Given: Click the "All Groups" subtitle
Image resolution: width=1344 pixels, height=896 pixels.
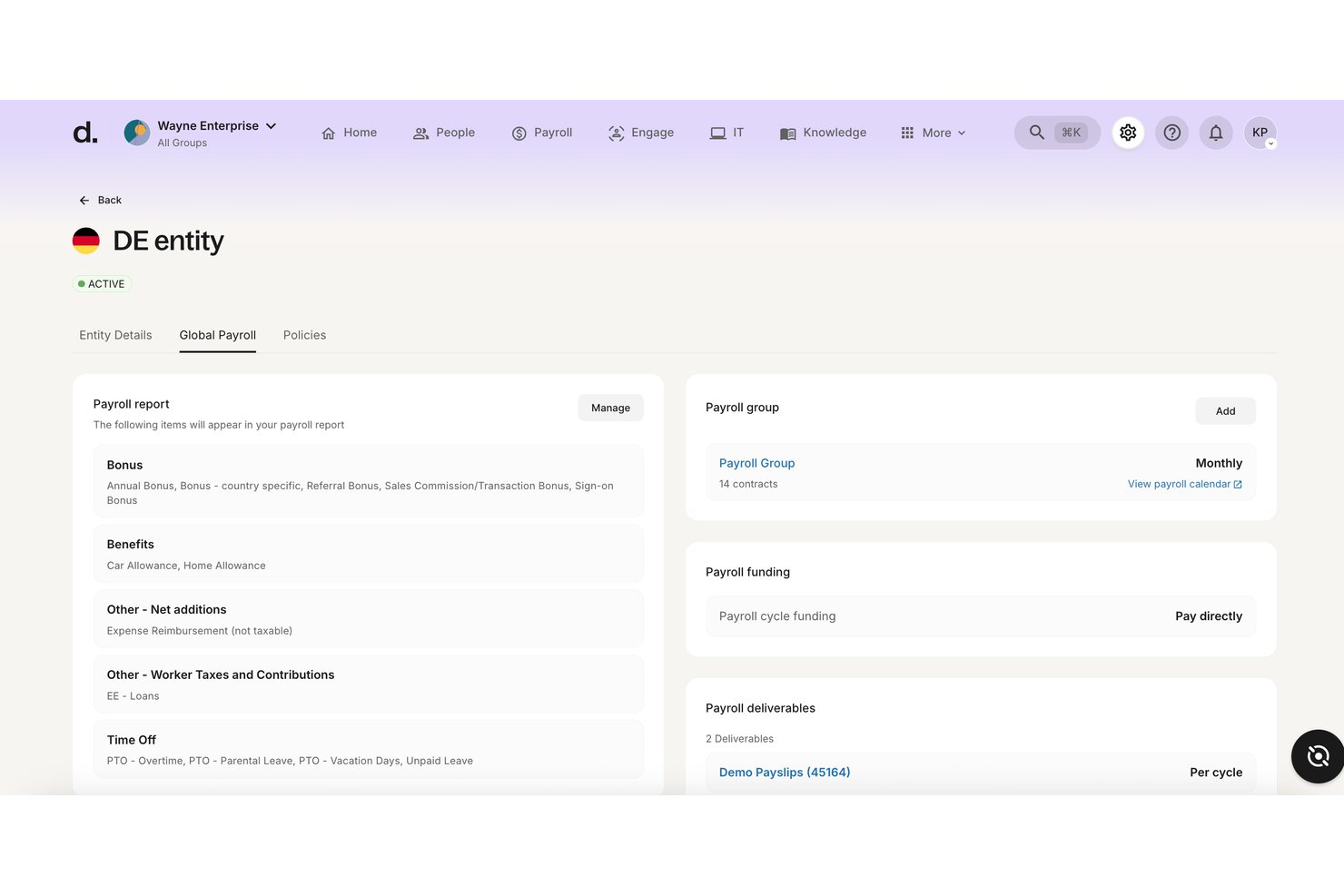Looking at the screenshot, I should point(182,143).
